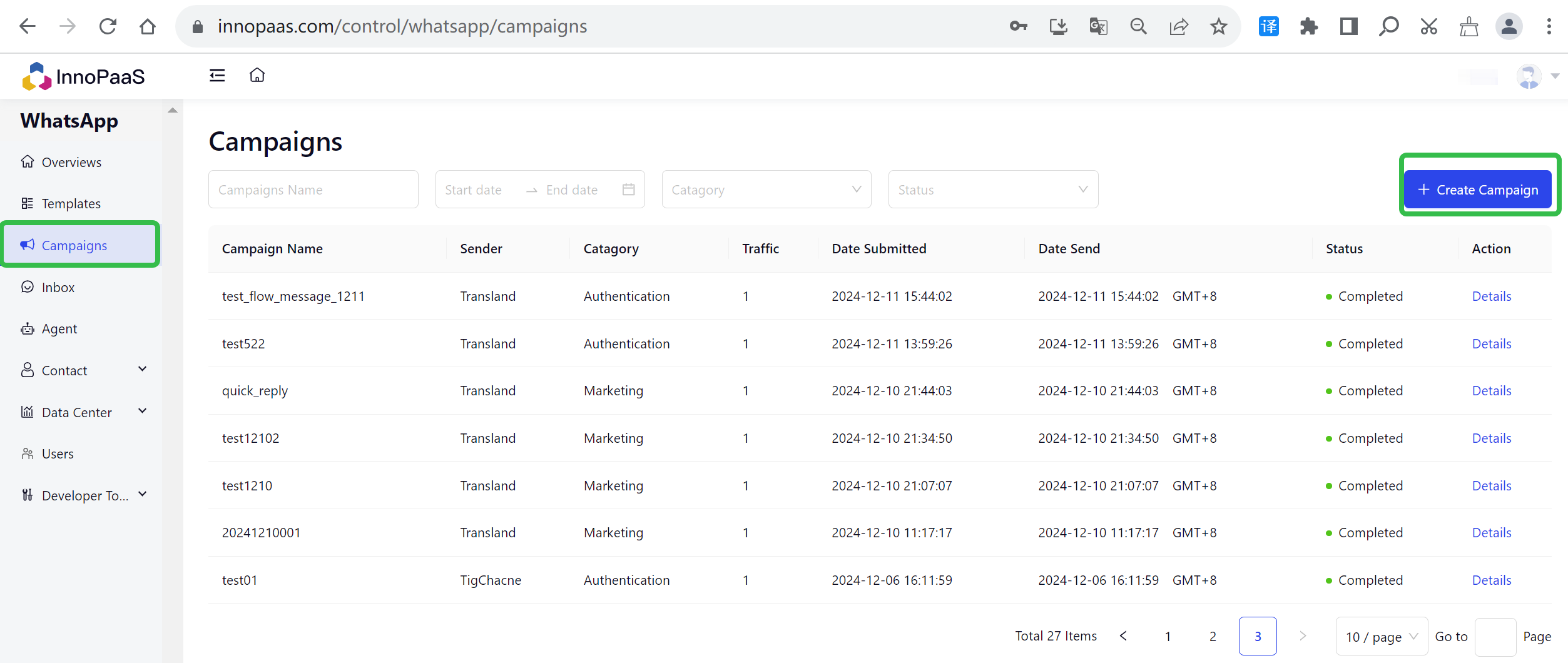Click the calendar icon in date range
Screen dimensions: 1568x663
[x=628, y=190]
